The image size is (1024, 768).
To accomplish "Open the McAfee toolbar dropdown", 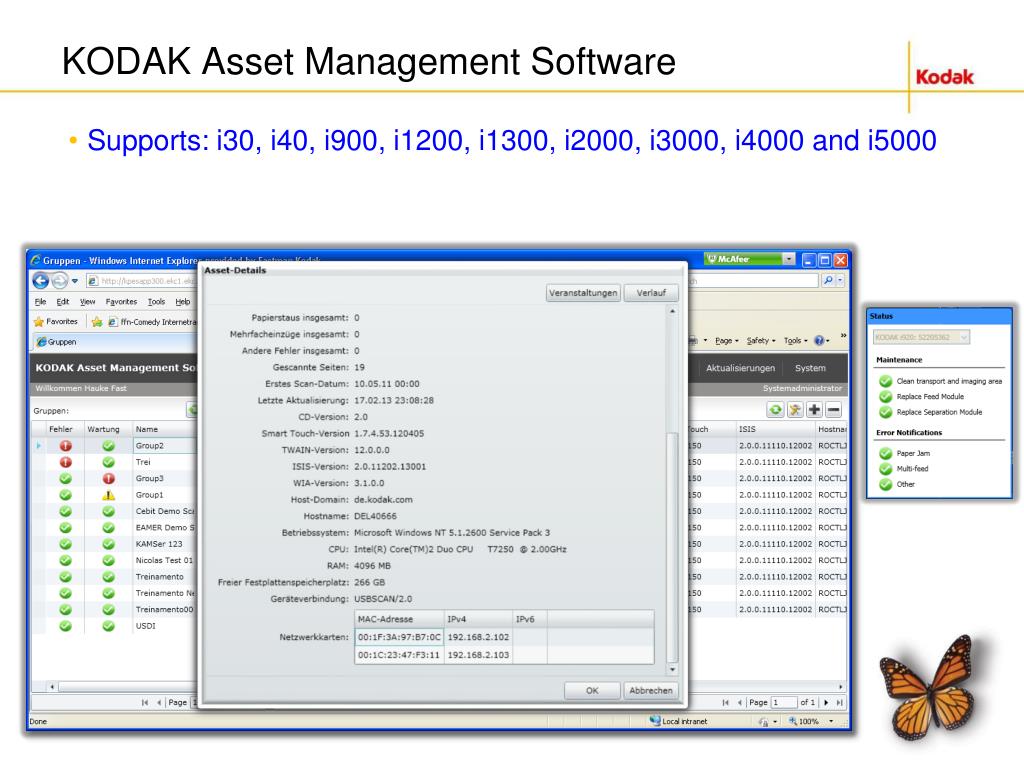I will coord(789,259).
